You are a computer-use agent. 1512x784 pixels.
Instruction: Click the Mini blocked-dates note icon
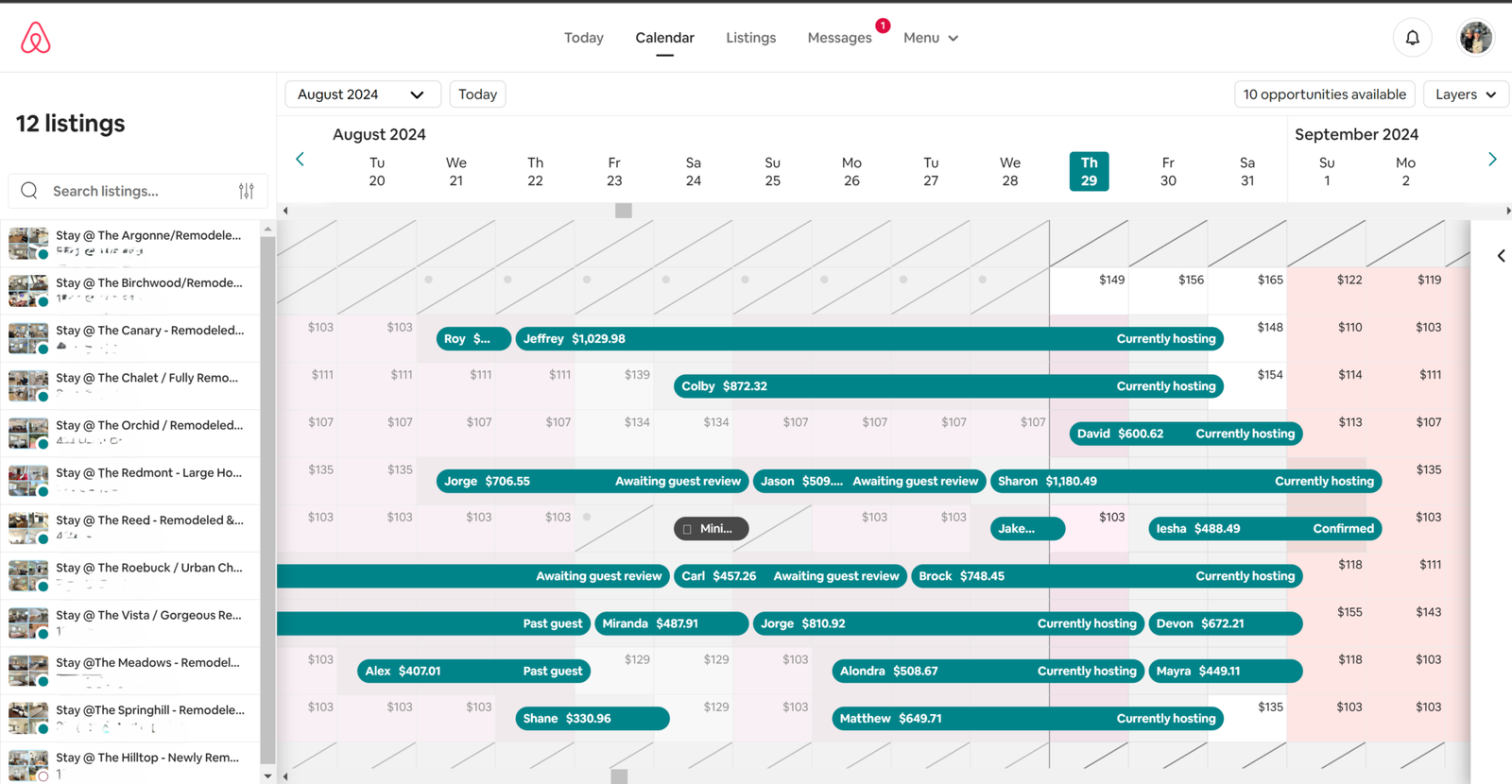point(688,529)
